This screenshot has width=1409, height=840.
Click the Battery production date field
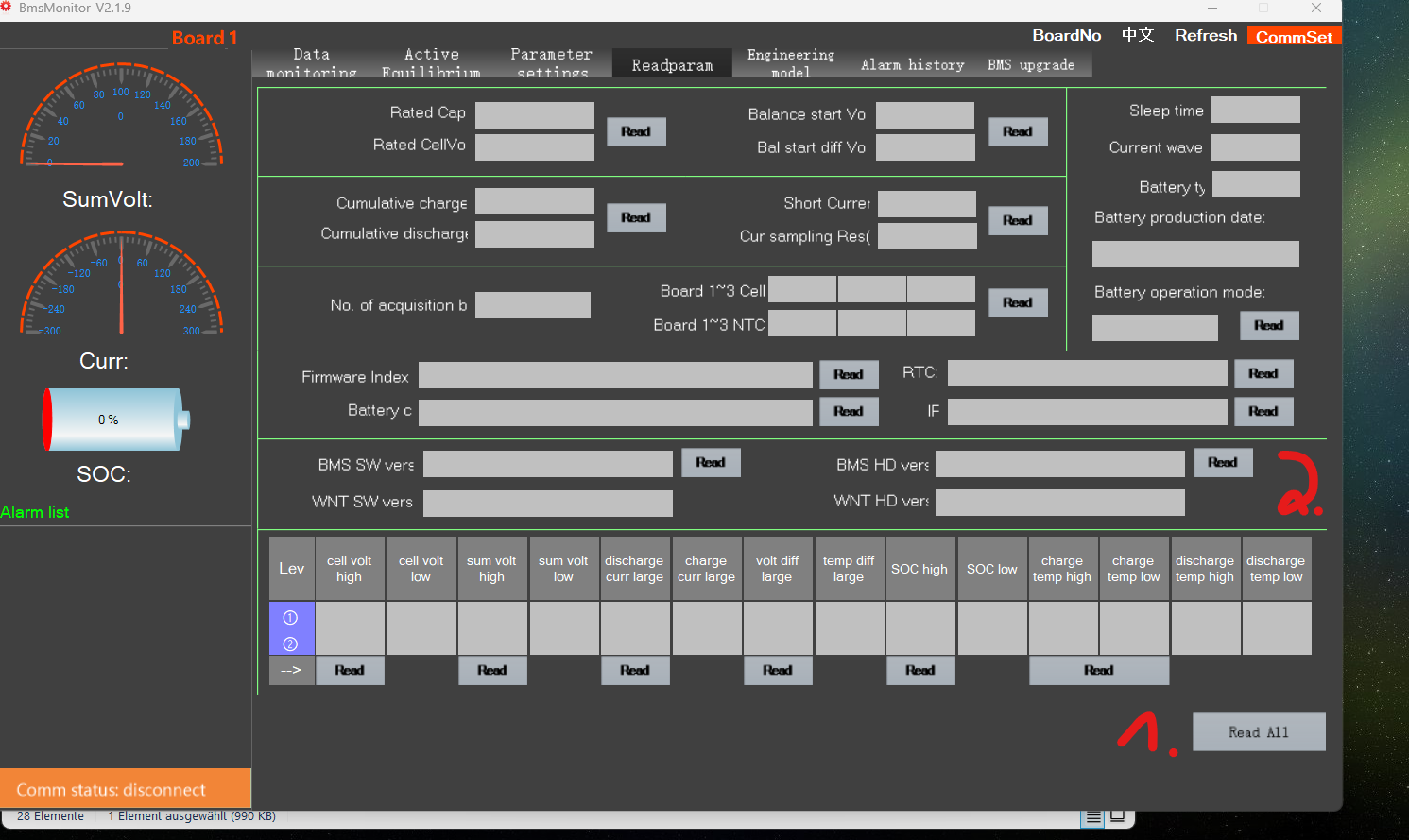(1194, 254)
